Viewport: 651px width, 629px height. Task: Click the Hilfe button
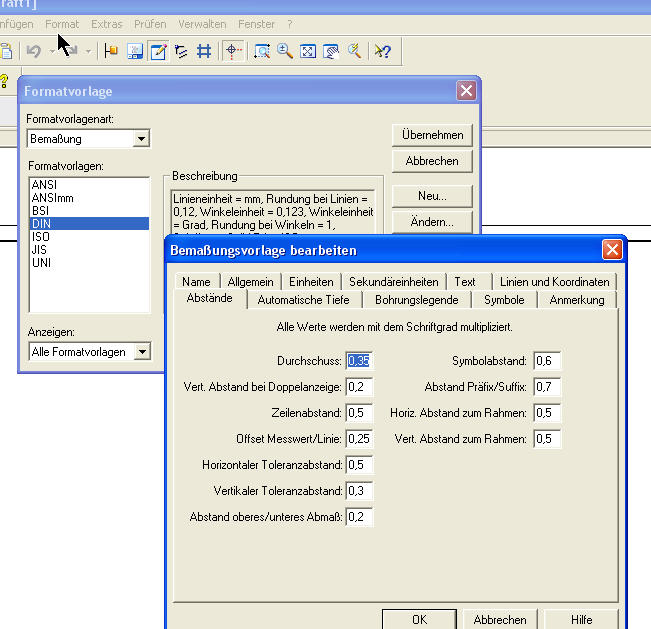tap(581, 619)
